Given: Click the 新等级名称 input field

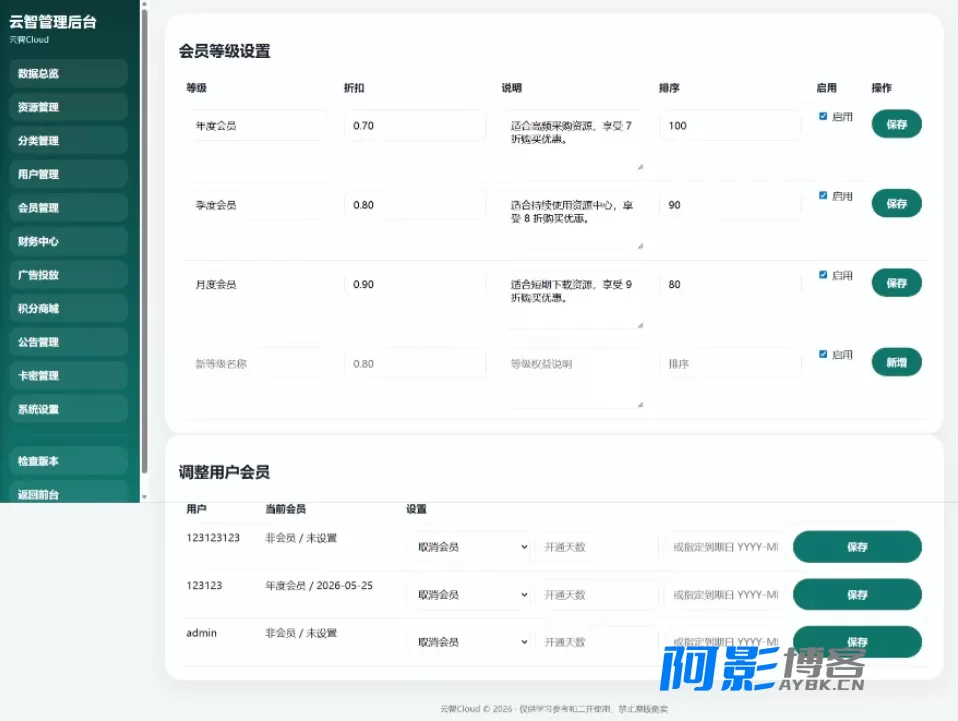Looking at the screenshot, I should [x=256, y=364].
